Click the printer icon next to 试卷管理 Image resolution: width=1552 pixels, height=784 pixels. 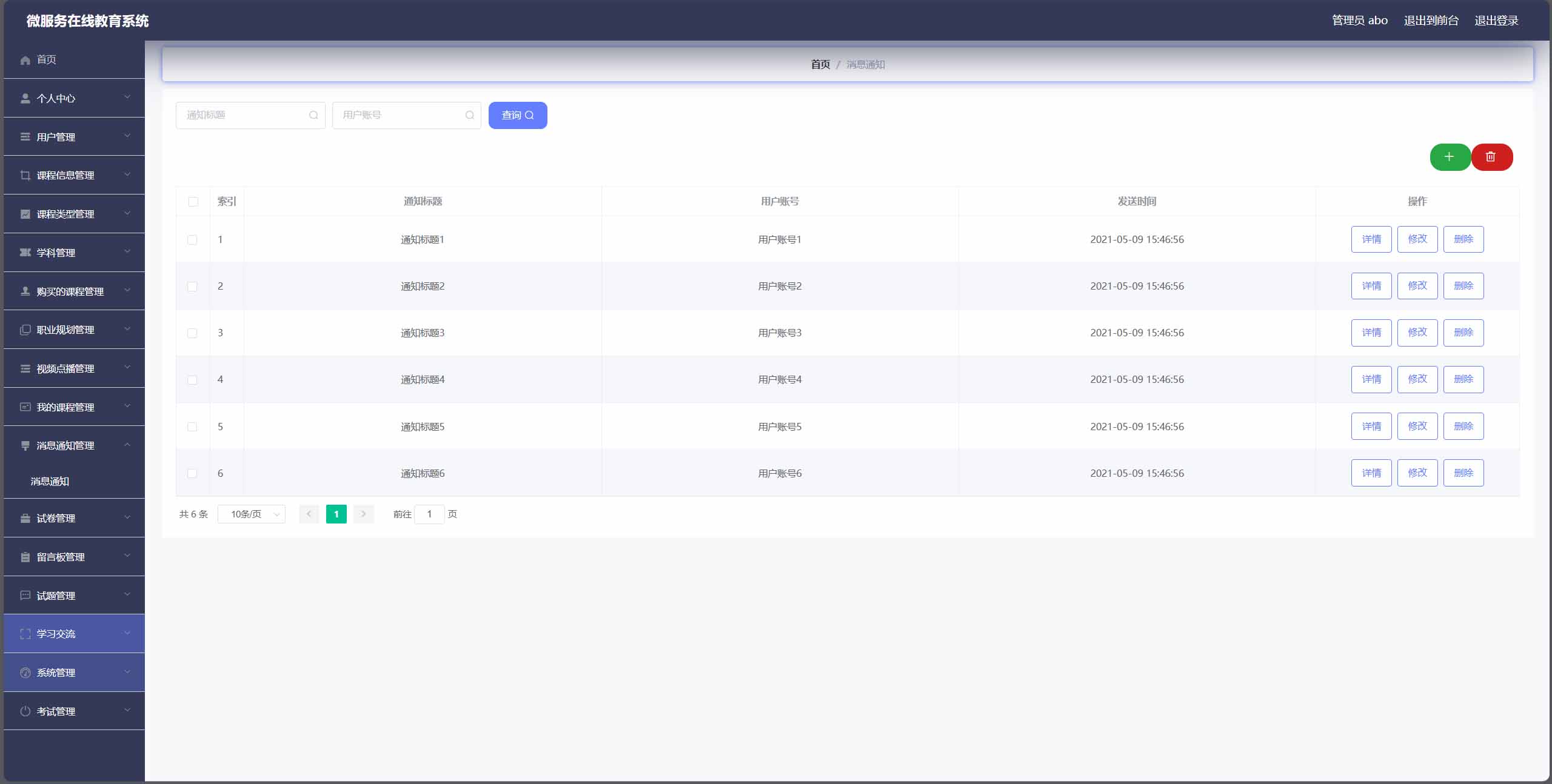click(x=25, y=518)
